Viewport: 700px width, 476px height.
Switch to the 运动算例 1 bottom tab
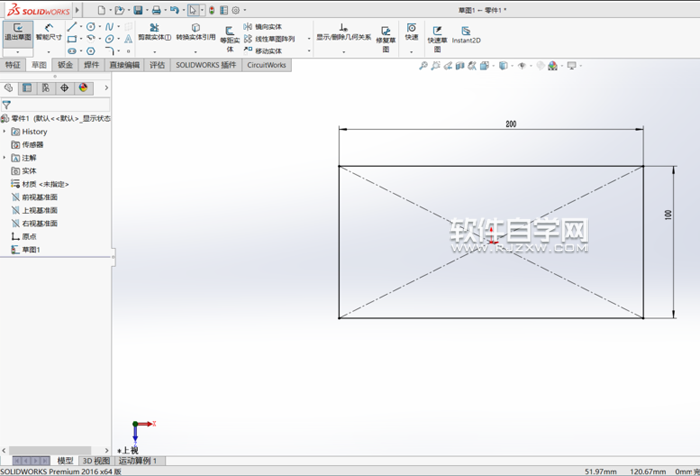[x=138, y=460]
